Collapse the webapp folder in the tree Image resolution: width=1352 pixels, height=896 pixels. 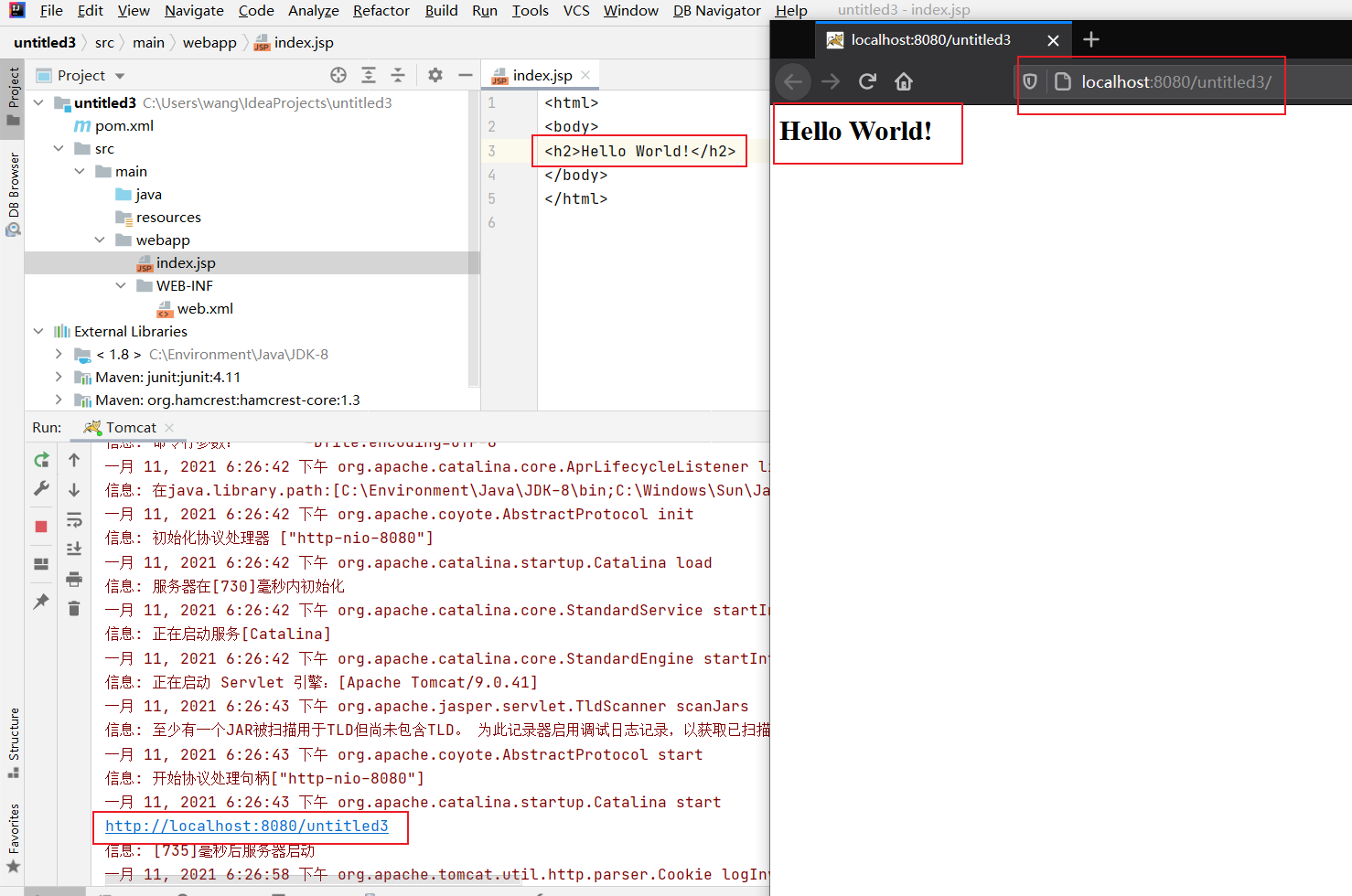tap(100, 240)
